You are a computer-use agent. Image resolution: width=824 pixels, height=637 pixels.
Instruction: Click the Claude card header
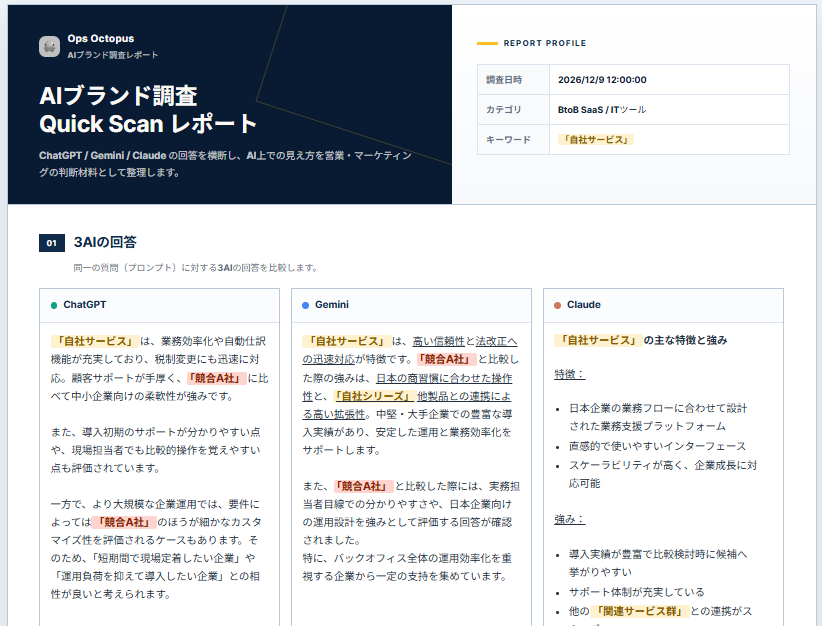(663, 305)
